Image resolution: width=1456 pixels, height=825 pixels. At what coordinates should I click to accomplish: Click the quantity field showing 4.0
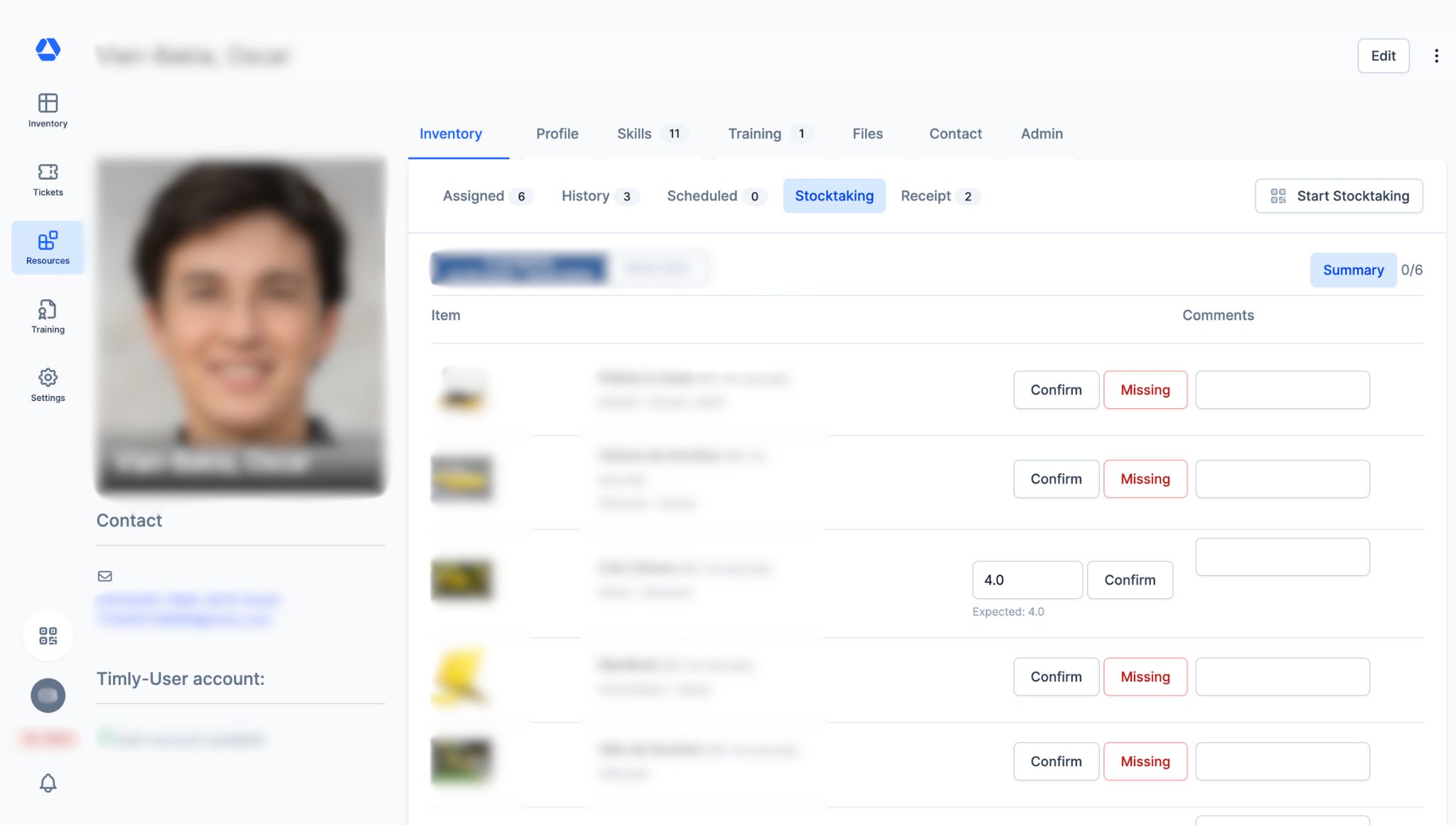1027,580
